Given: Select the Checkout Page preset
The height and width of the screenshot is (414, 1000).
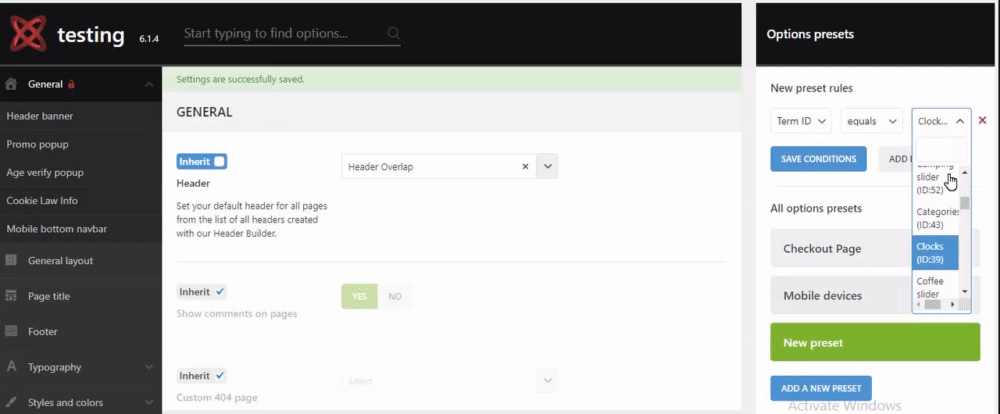Looking at the screenshot, I should coord(841,249).
